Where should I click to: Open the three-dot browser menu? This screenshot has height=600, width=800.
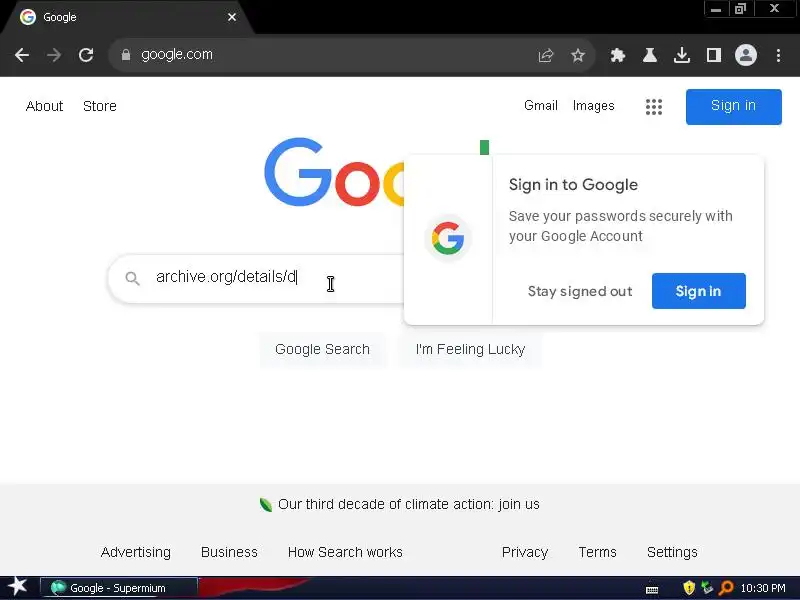point(778,55)
